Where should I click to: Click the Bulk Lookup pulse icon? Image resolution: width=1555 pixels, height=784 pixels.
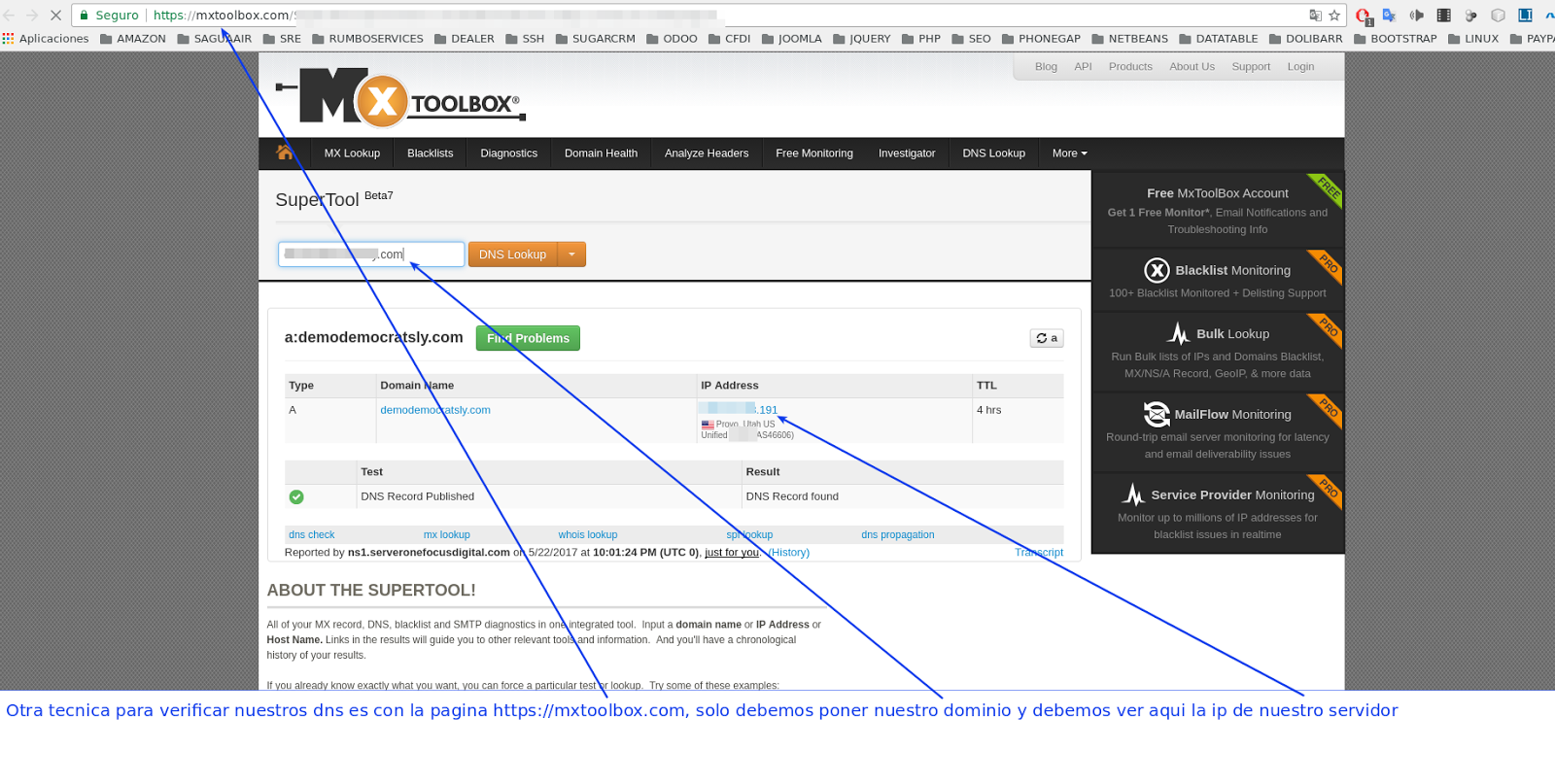pyautogui.click(x=1179, y=333)
